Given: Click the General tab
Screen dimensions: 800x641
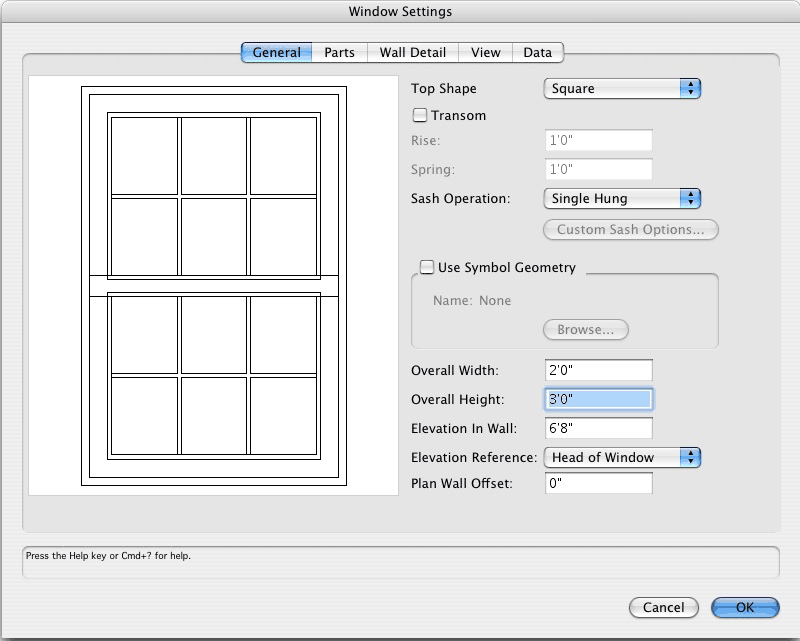Looking at the screenshot, I should 276,52.
